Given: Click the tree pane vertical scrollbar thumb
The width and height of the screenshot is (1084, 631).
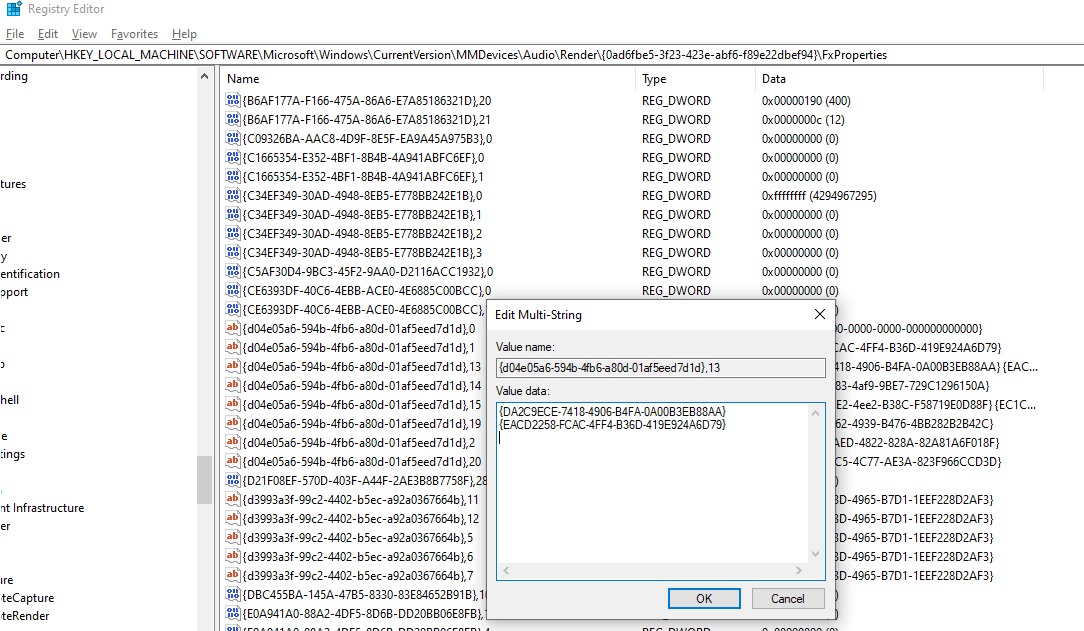Looking at the screenshot, I should click(204, 480).
